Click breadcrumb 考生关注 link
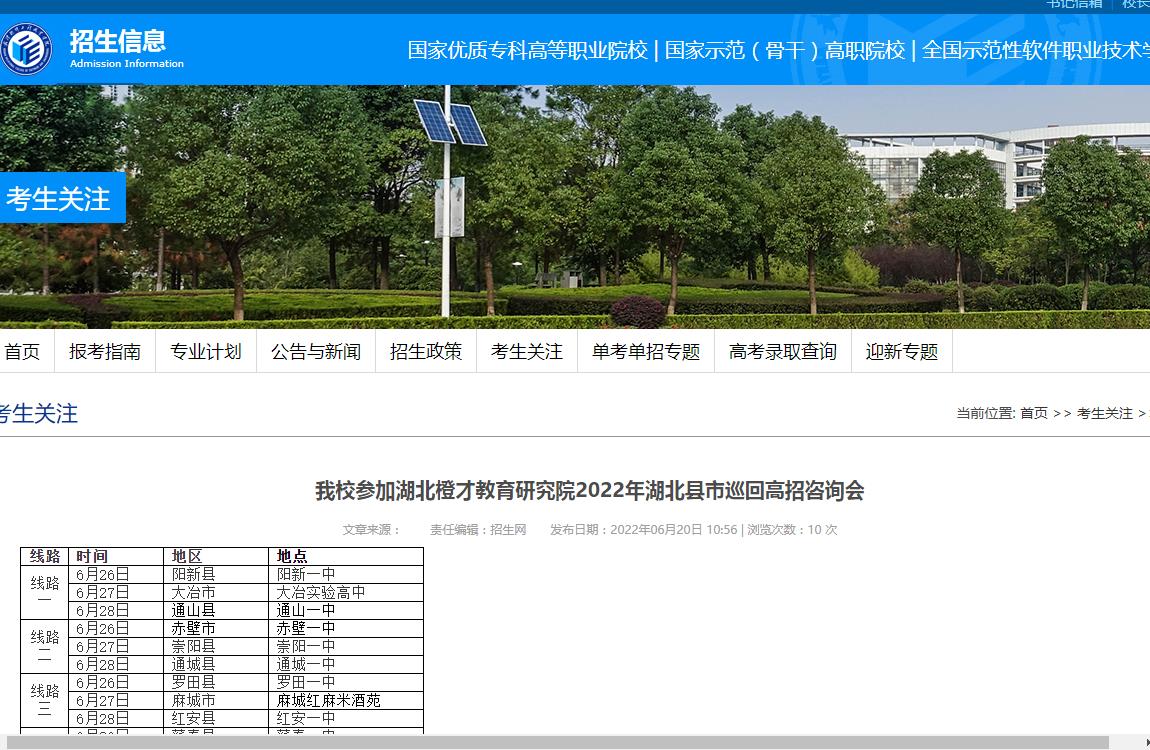The height and width of the screenshot is (750, 1150). point(1105,413)
